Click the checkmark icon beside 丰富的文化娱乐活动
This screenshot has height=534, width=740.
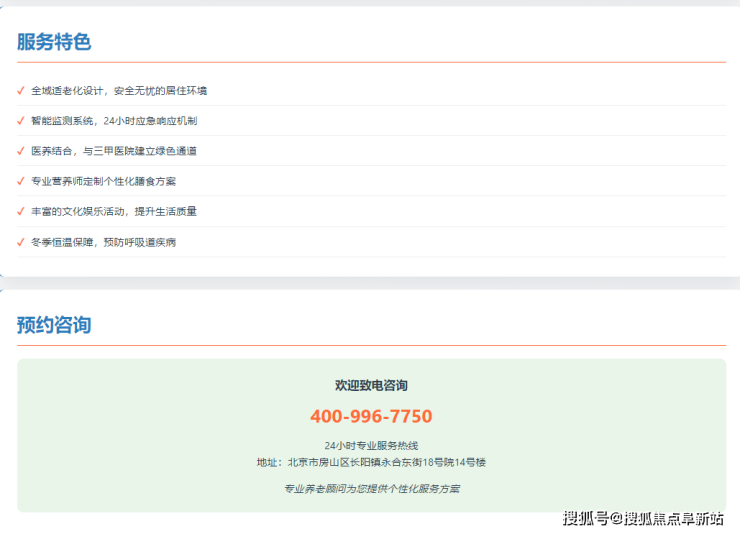coord(21,211)
